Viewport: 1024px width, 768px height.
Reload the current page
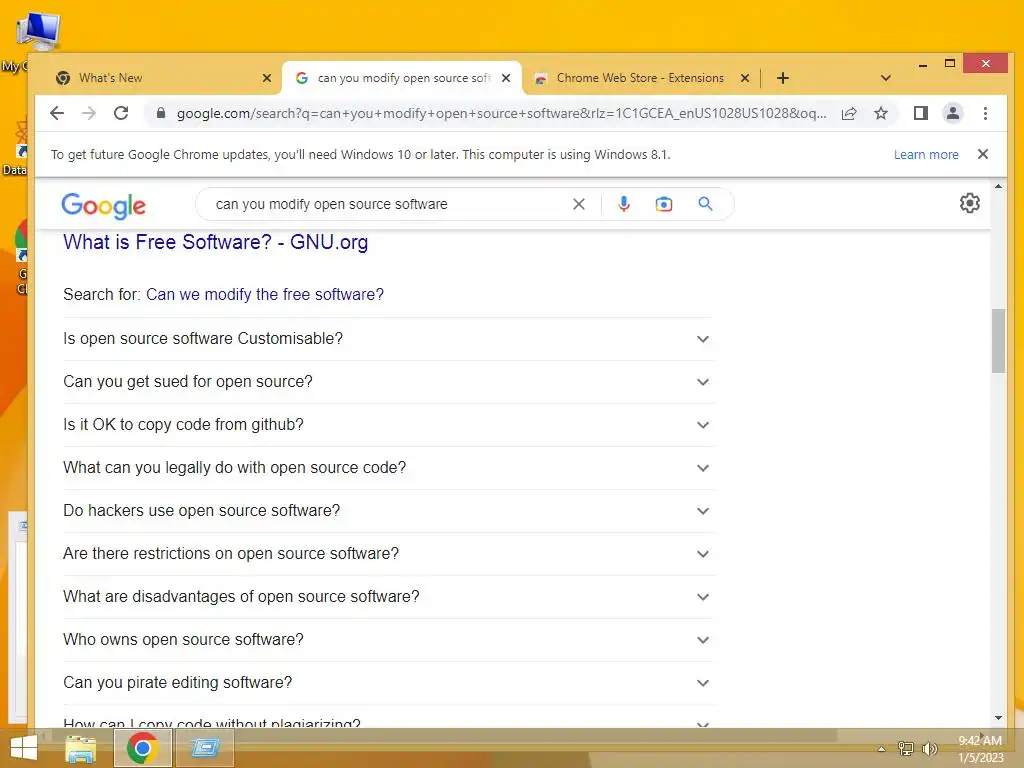point(121,113)
